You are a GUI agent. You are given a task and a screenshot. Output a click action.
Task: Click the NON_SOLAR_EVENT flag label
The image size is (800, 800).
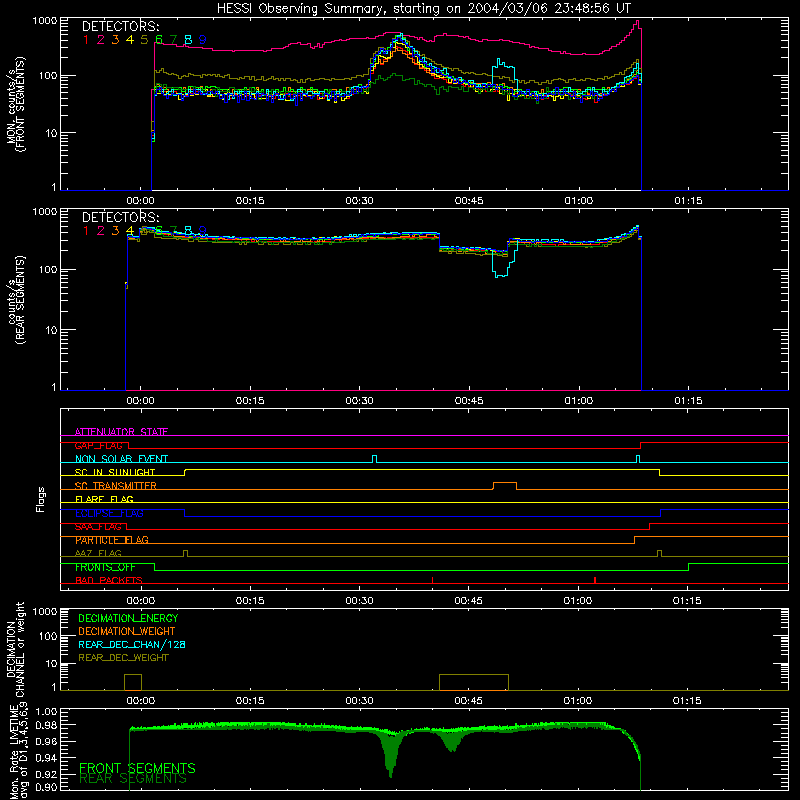coord(121,459)
